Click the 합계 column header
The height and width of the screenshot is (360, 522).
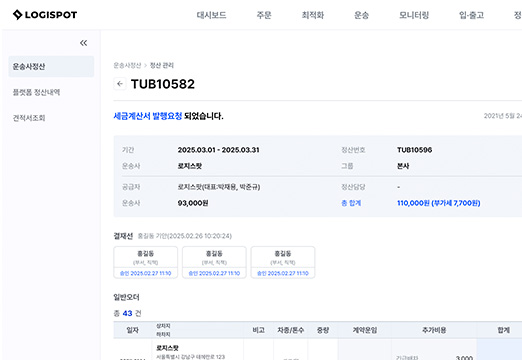pos(503,330)
